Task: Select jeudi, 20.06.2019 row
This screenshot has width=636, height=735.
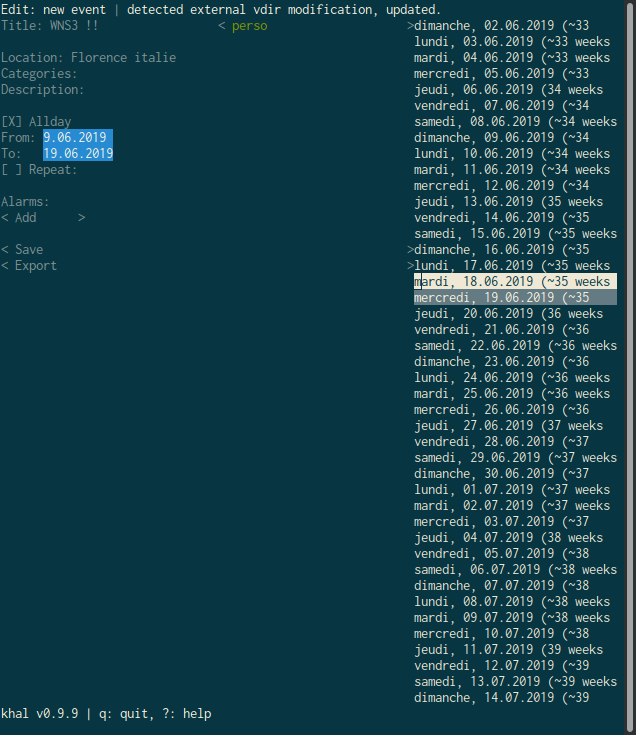Action: pyautogui.click(x=515, y=314)
